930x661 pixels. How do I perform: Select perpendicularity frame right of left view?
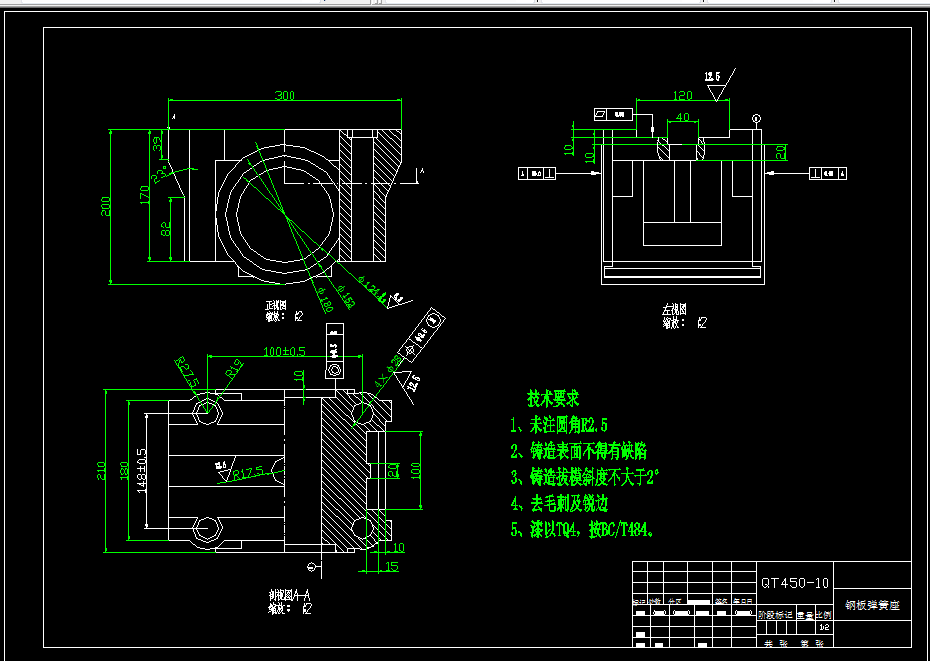(x=828, y=173)
